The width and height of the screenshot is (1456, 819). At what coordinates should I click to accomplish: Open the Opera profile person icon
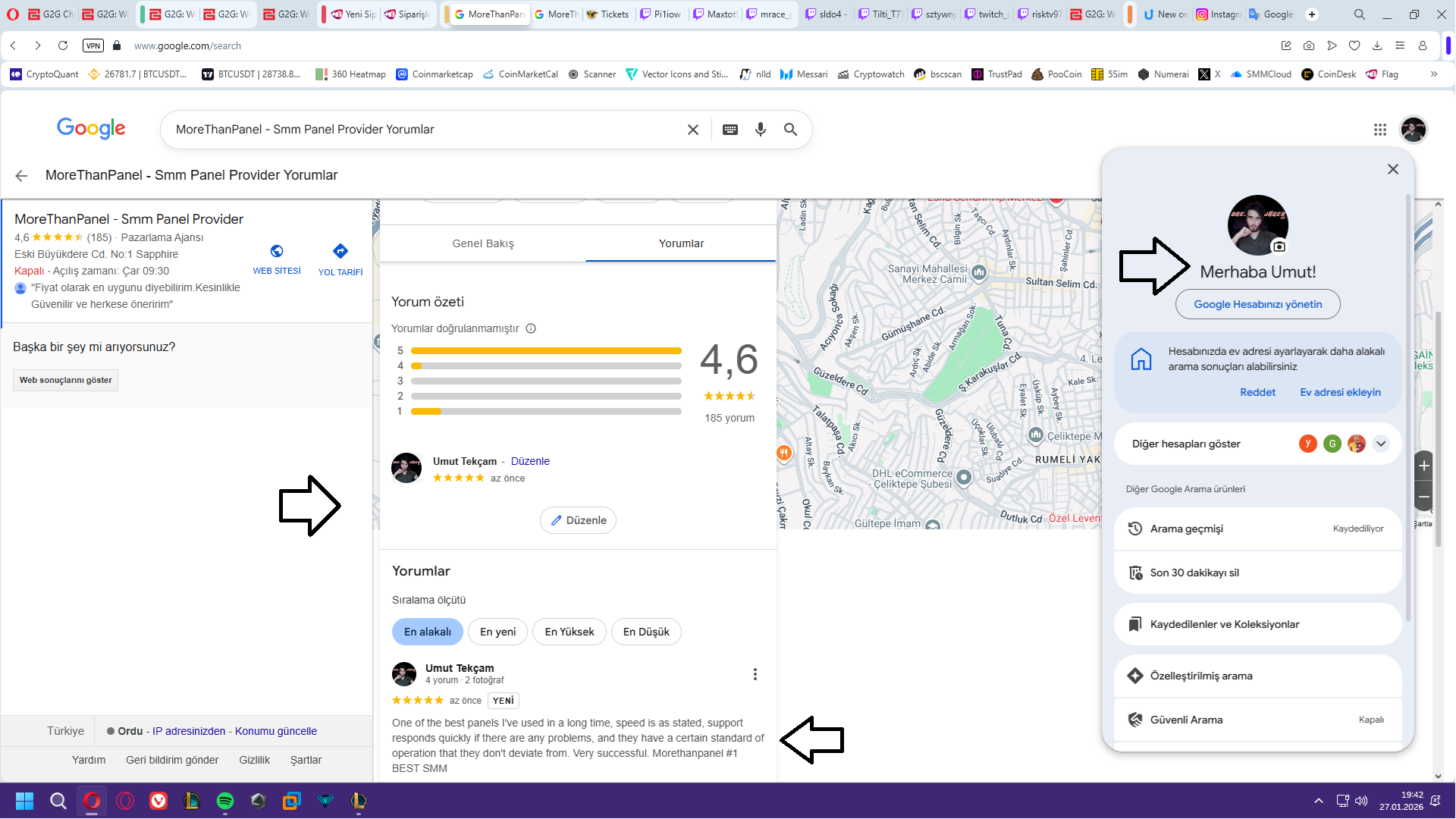click(x=1423, y=45)
